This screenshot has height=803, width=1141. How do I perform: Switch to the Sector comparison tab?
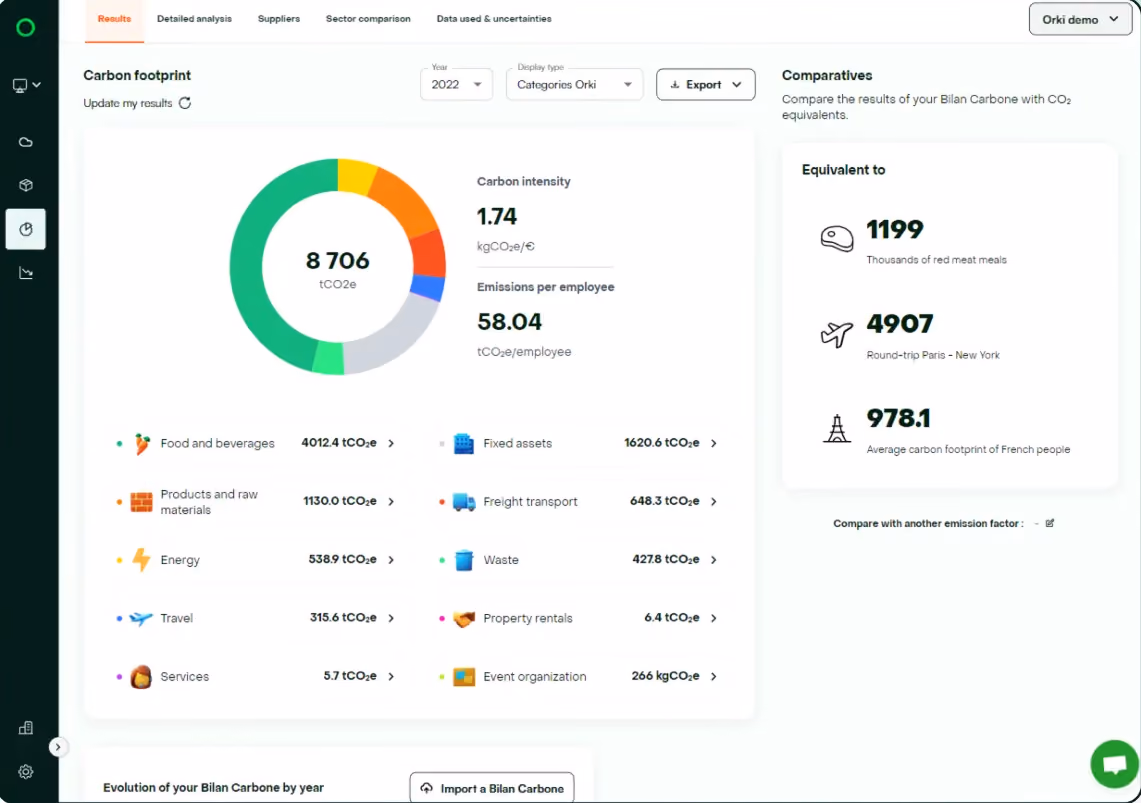(368, 19)
